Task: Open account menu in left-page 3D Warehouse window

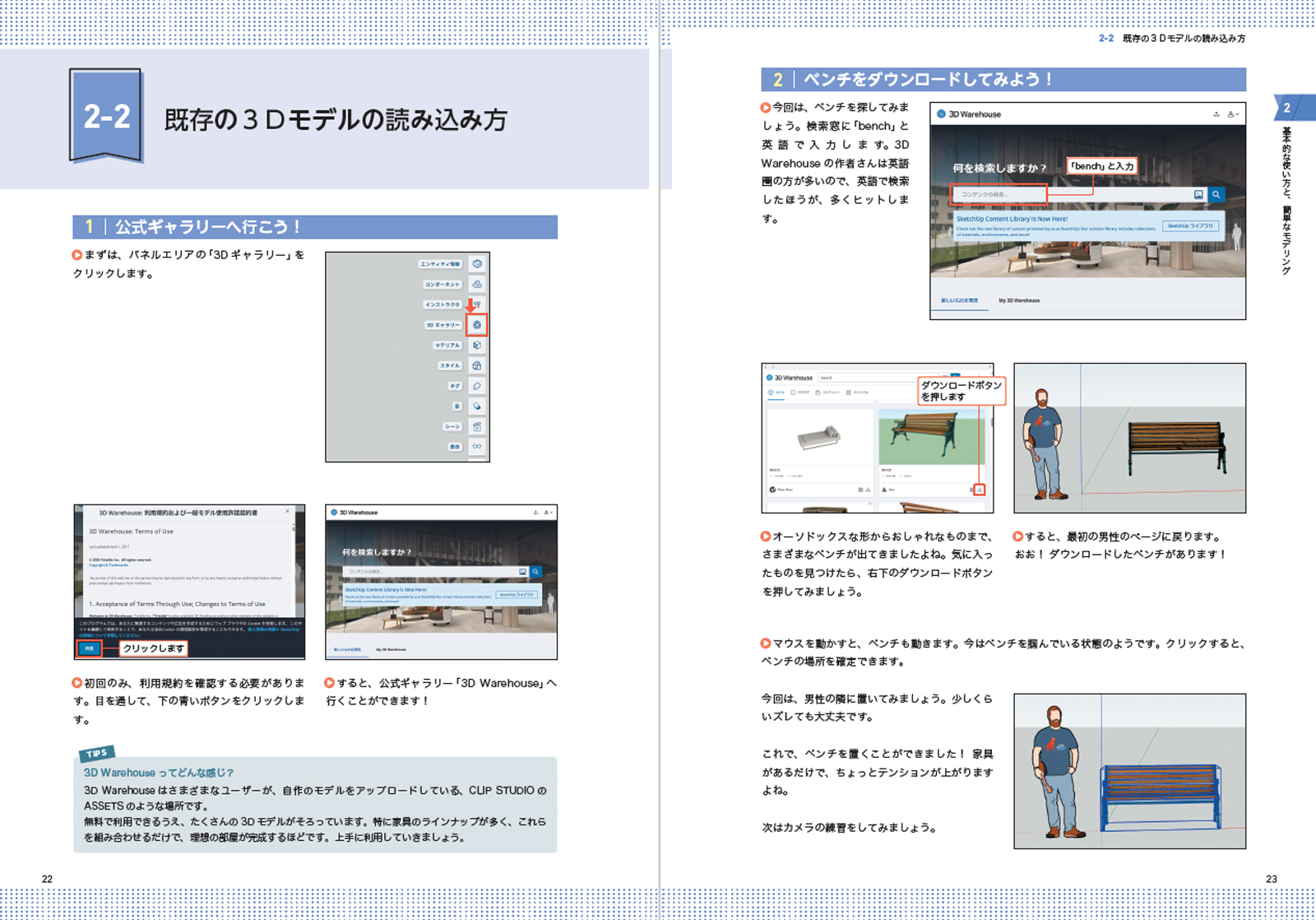Action: pyautogui.click(x=548, y=513)
